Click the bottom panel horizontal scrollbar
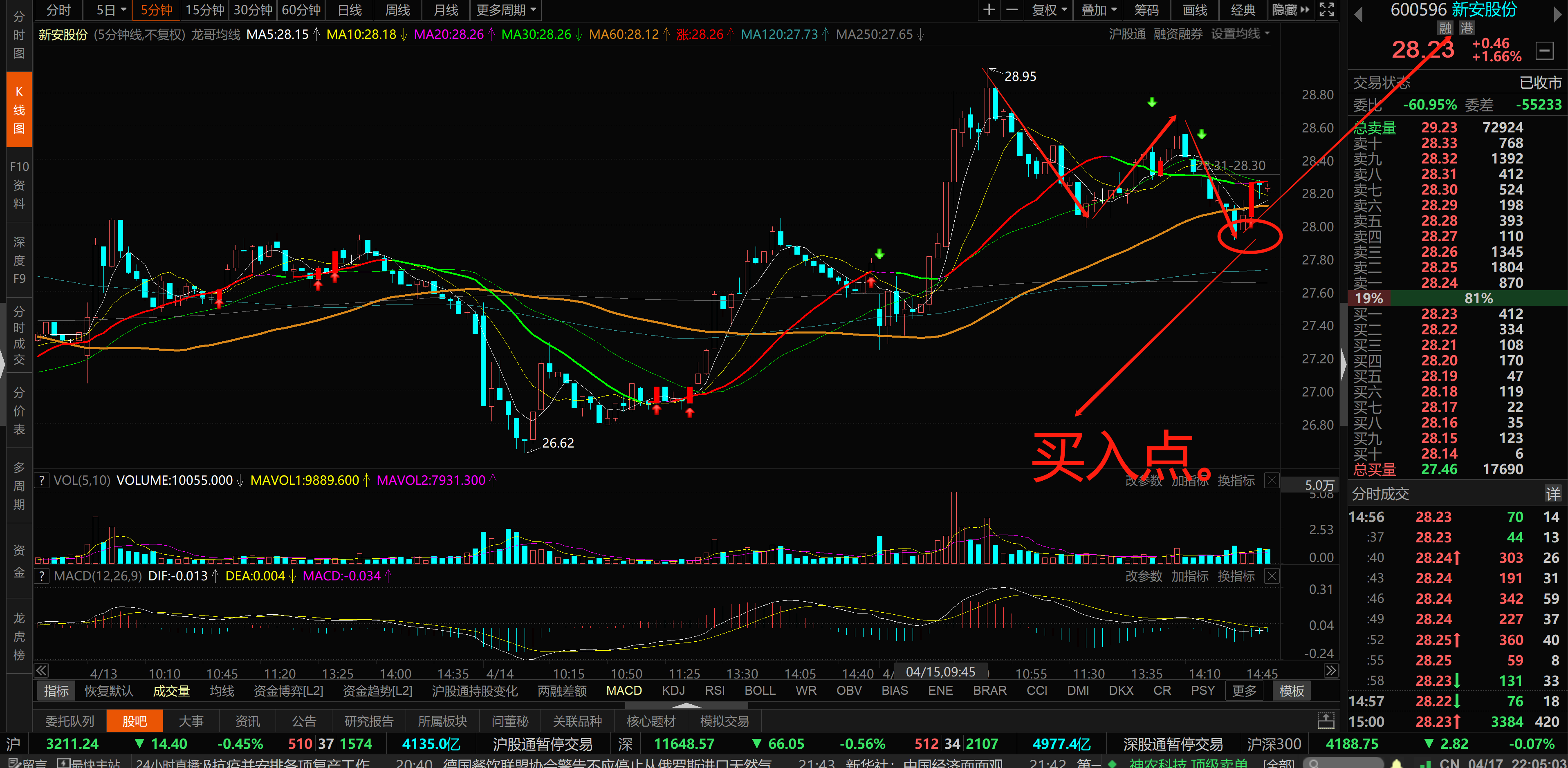1568x768 pixels. [x=686, y=706]
